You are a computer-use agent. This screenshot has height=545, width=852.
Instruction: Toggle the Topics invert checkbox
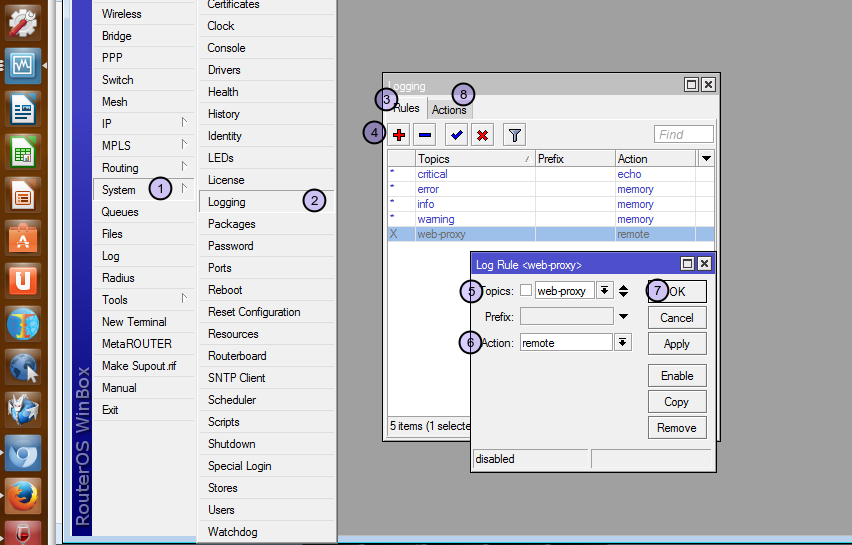(526, 291)
